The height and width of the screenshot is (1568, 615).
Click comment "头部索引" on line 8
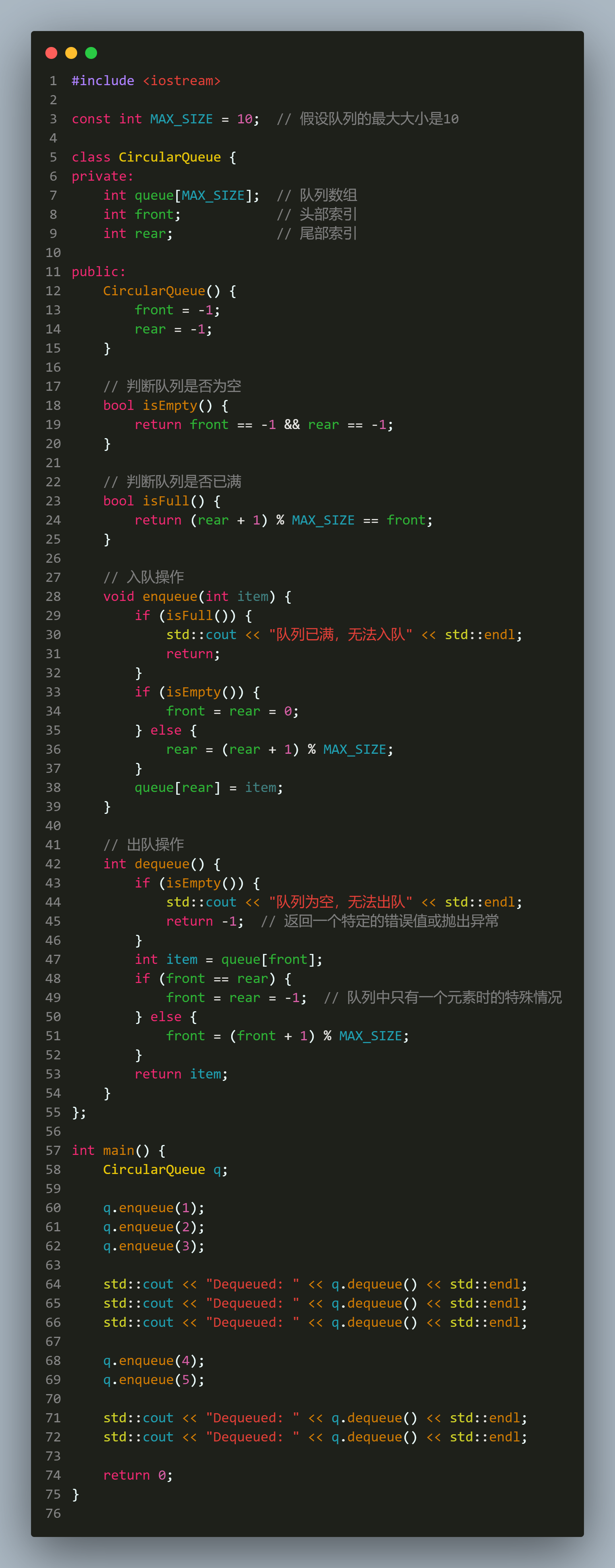328,215
